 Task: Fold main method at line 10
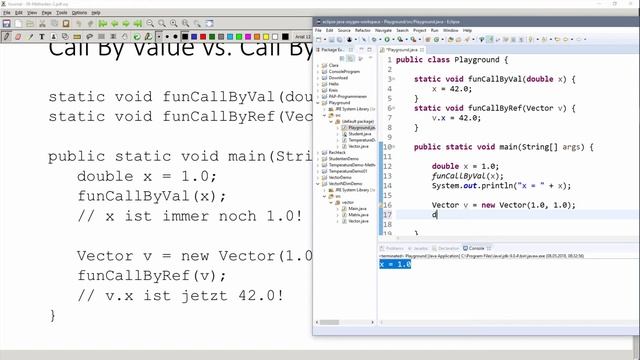394,147
